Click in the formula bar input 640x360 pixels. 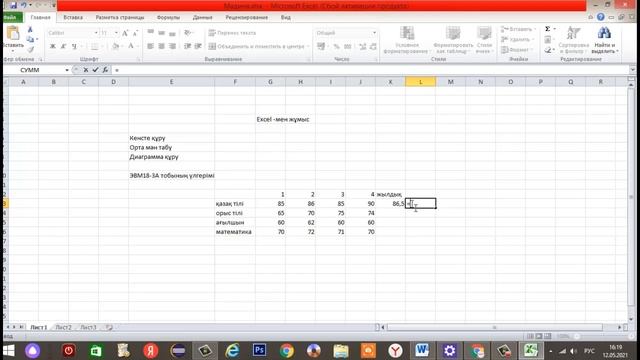point(371,70)
